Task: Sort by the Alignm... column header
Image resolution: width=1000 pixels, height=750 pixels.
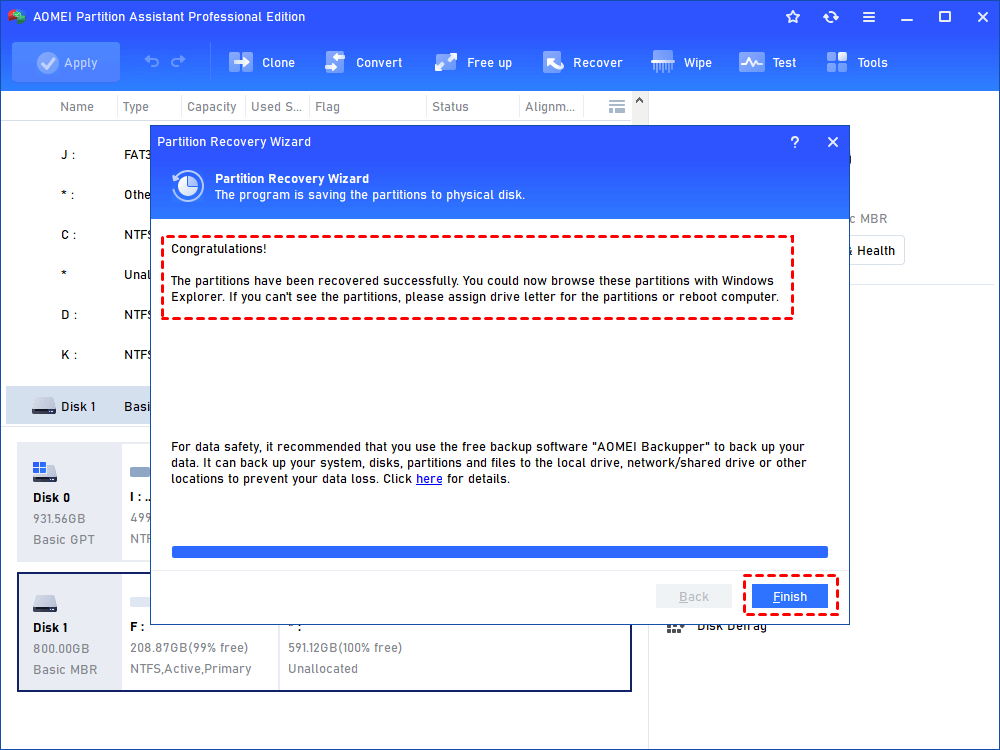Action: (550, 107)
